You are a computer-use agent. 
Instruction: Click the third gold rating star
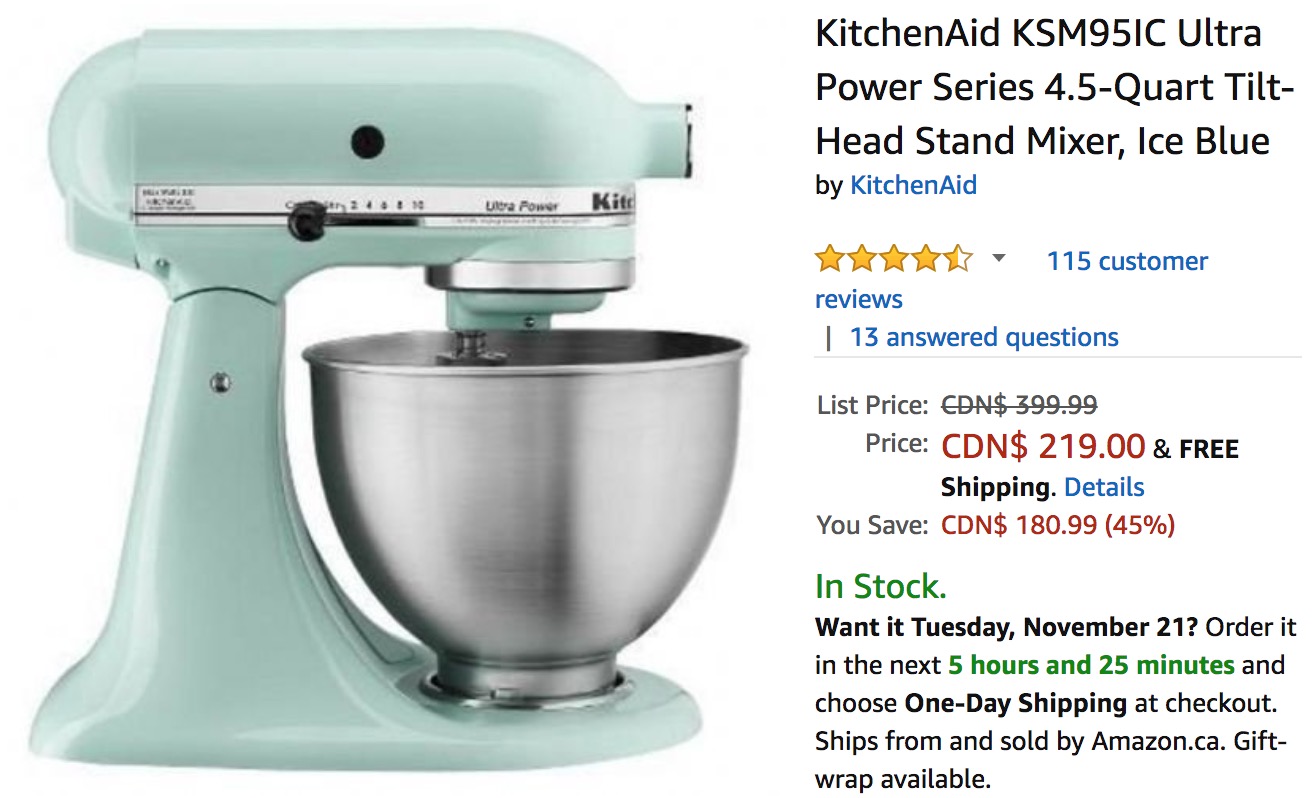894,260
